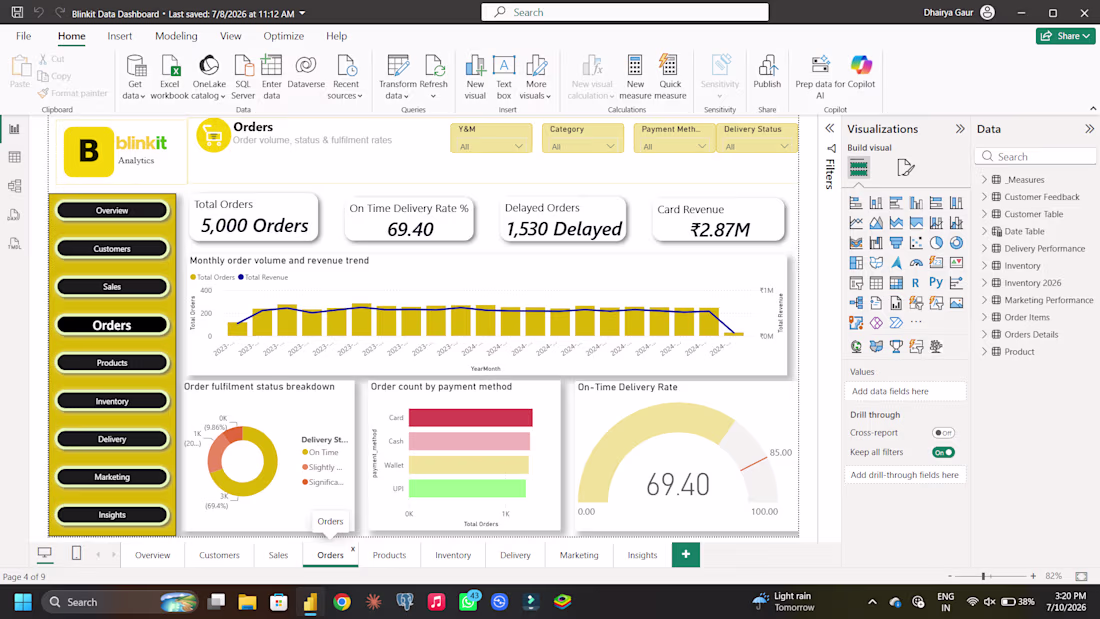Insert a Text box
The image size is (1100, 619).
(504, 77)
